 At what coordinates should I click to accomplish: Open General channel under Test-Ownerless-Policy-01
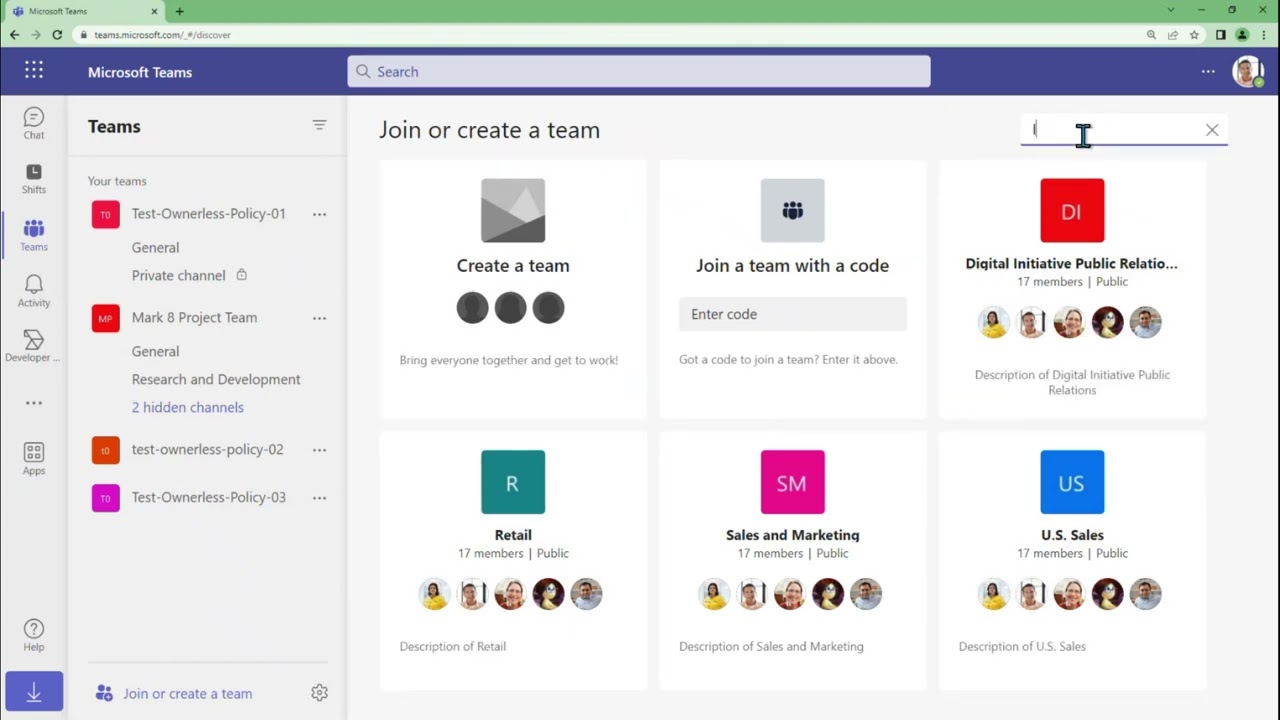pos(155,247)
